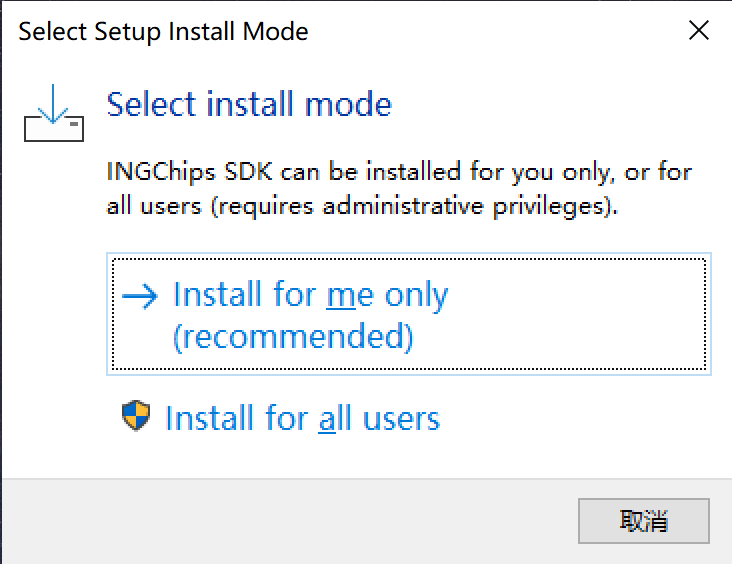This screenshot has height=564, width=732.
Task: Click the (recommended) text line
Action: click(x=293, y=336)
